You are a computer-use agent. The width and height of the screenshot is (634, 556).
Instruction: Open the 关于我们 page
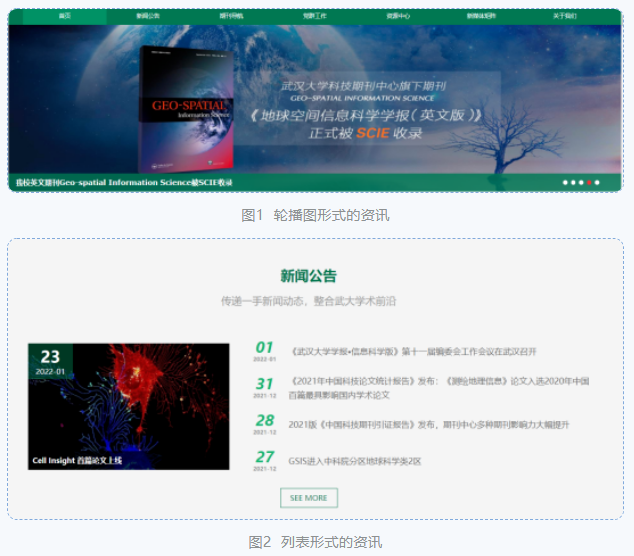point(564,17)
